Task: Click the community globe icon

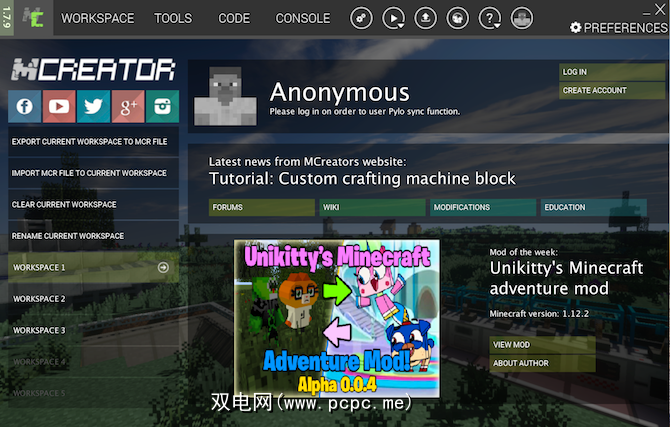Action: [458, 18]
